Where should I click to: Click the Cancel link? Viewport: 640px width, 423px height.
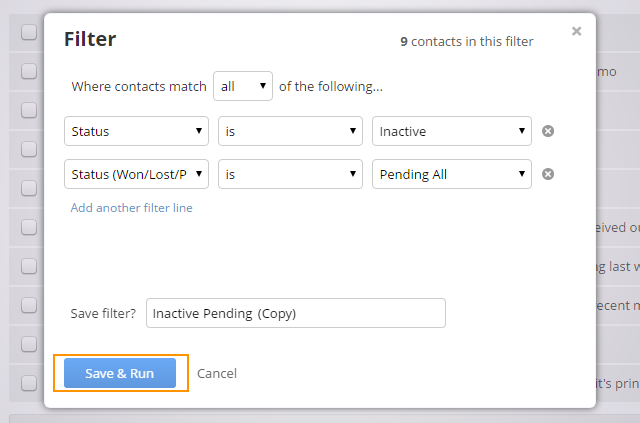pyautogui.click(x=217, y=374)
